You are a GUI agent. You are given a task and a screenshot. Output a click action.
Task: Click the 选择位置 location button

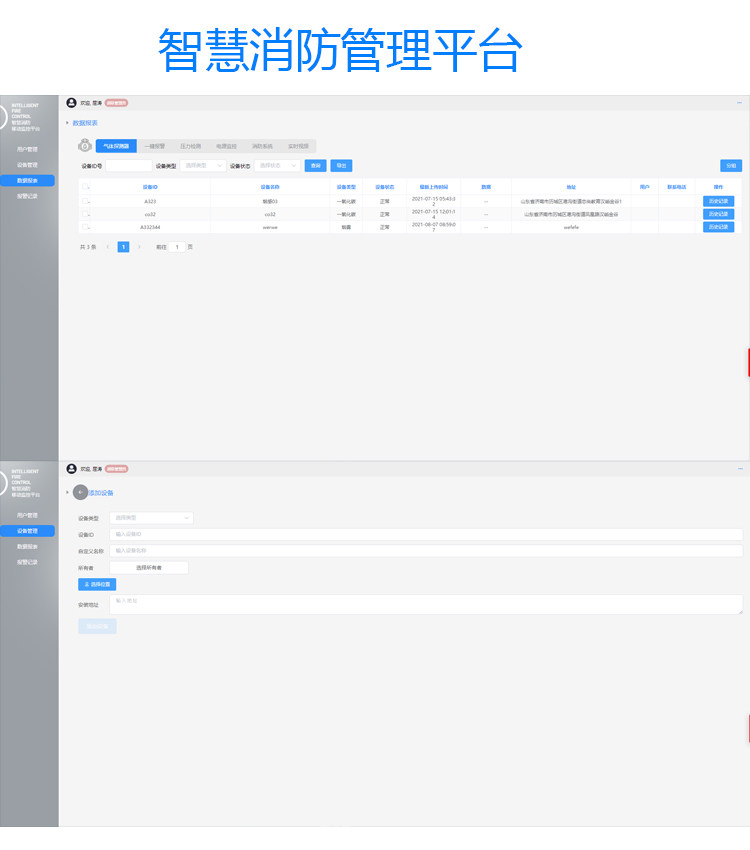(97, 584)
